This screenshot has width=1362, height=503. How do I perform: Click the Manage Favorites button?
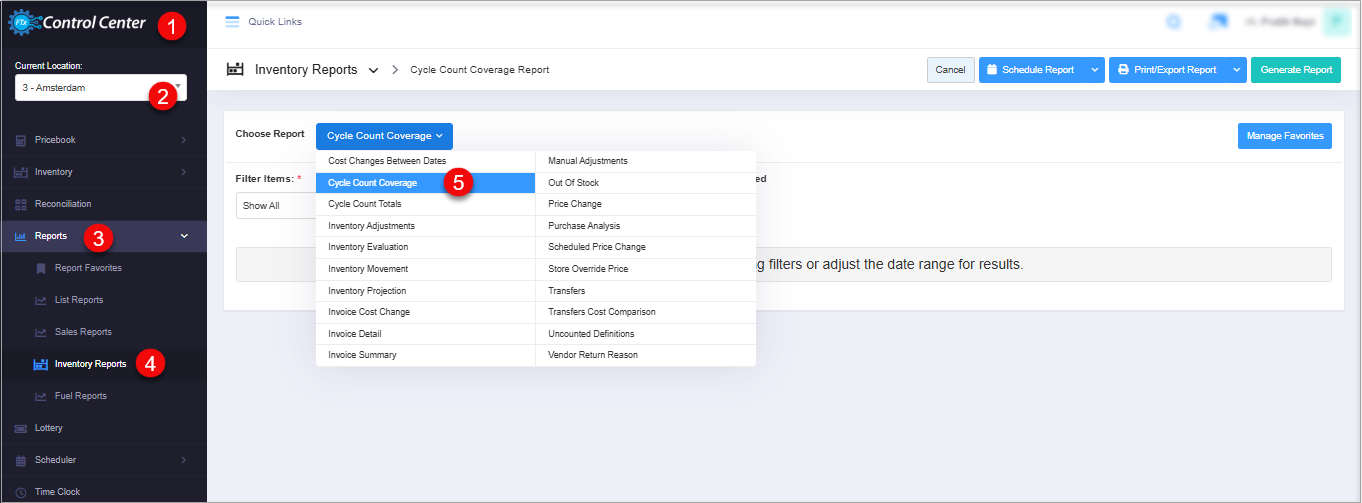click(x=1284, y=136)
